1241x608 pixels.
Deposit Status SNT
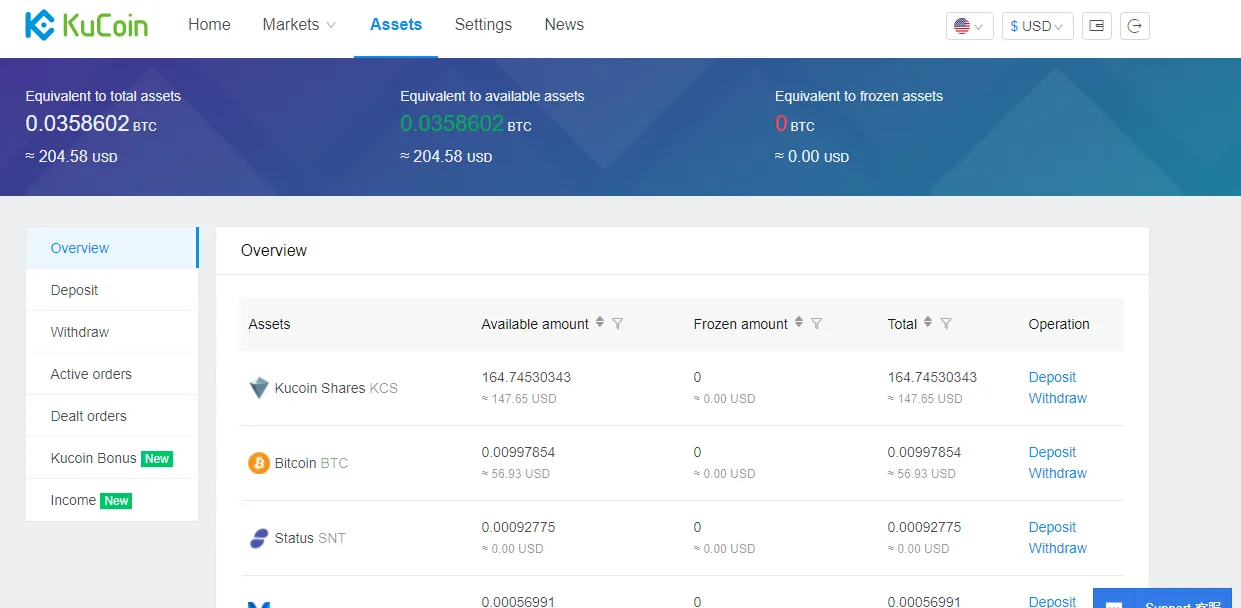[x=1052, y=527]
